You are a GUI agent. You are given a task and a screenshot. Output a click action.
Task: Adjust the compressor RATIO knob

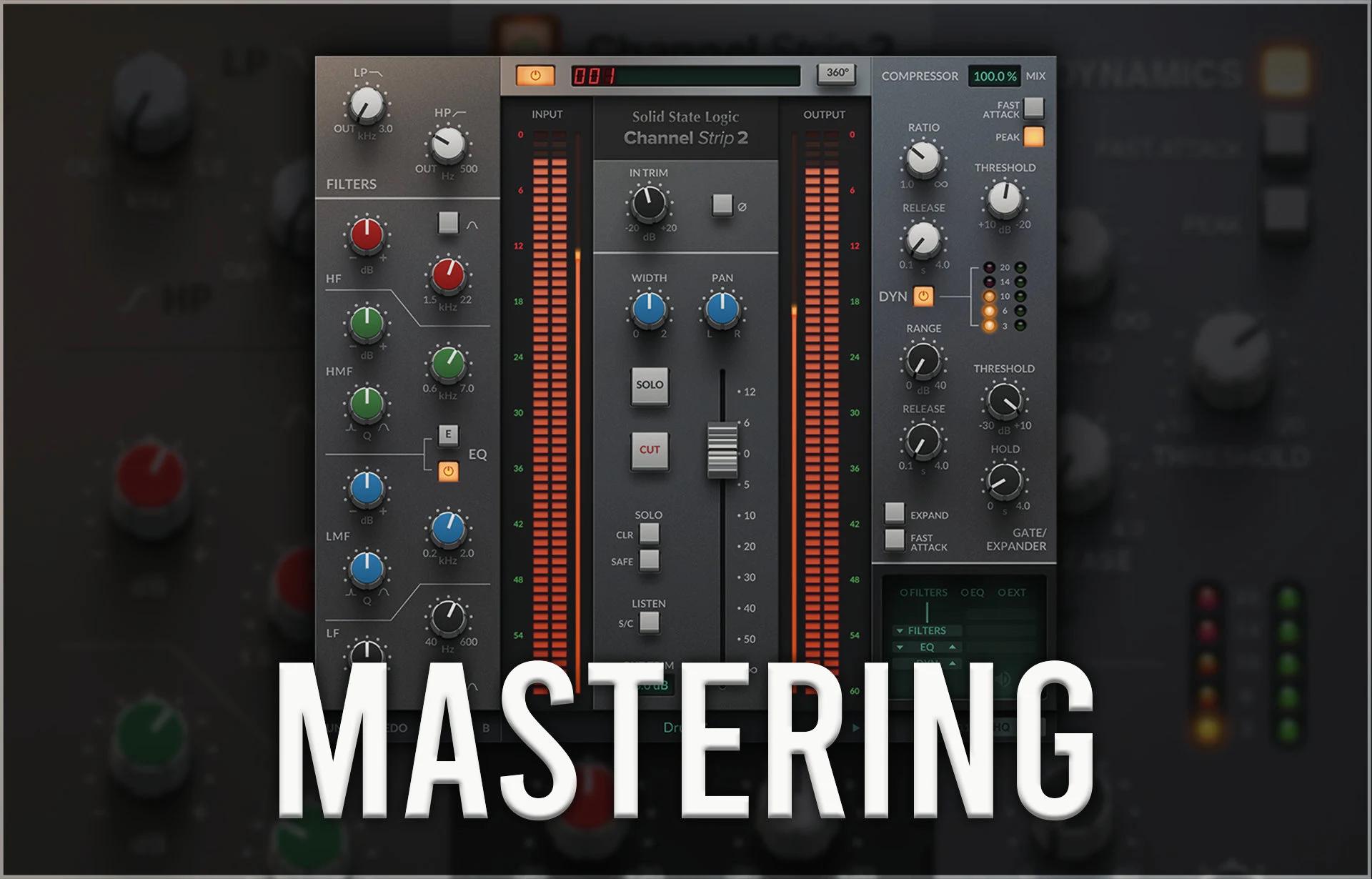[x=923, y=159]
